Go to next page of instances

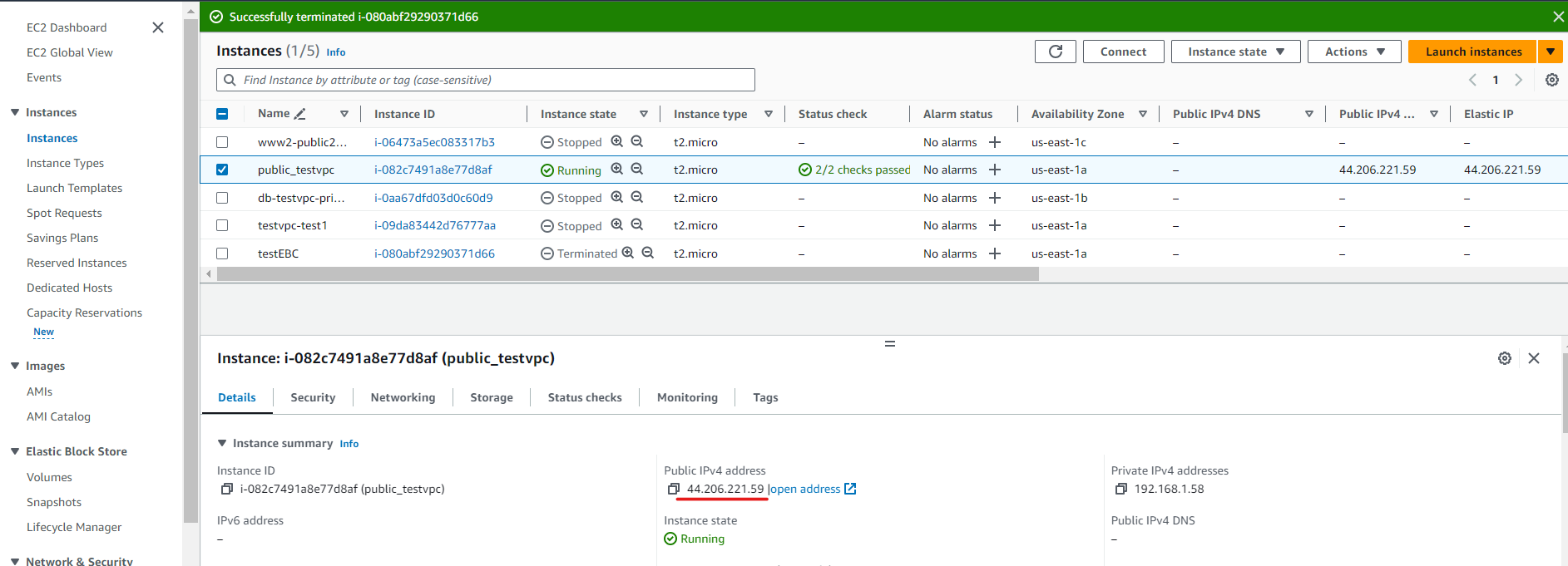pos(1519,80)
